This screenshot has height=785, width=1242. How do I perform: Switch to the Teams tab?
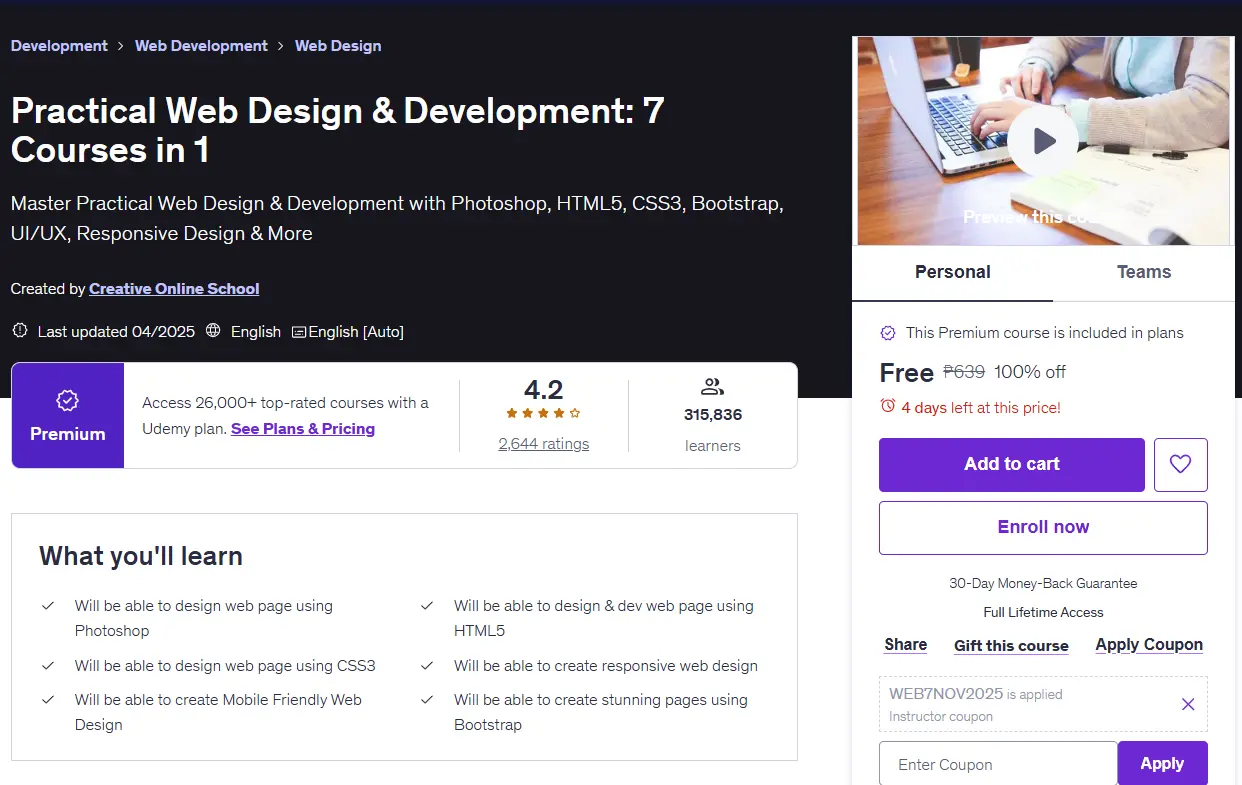[1144, 272]
